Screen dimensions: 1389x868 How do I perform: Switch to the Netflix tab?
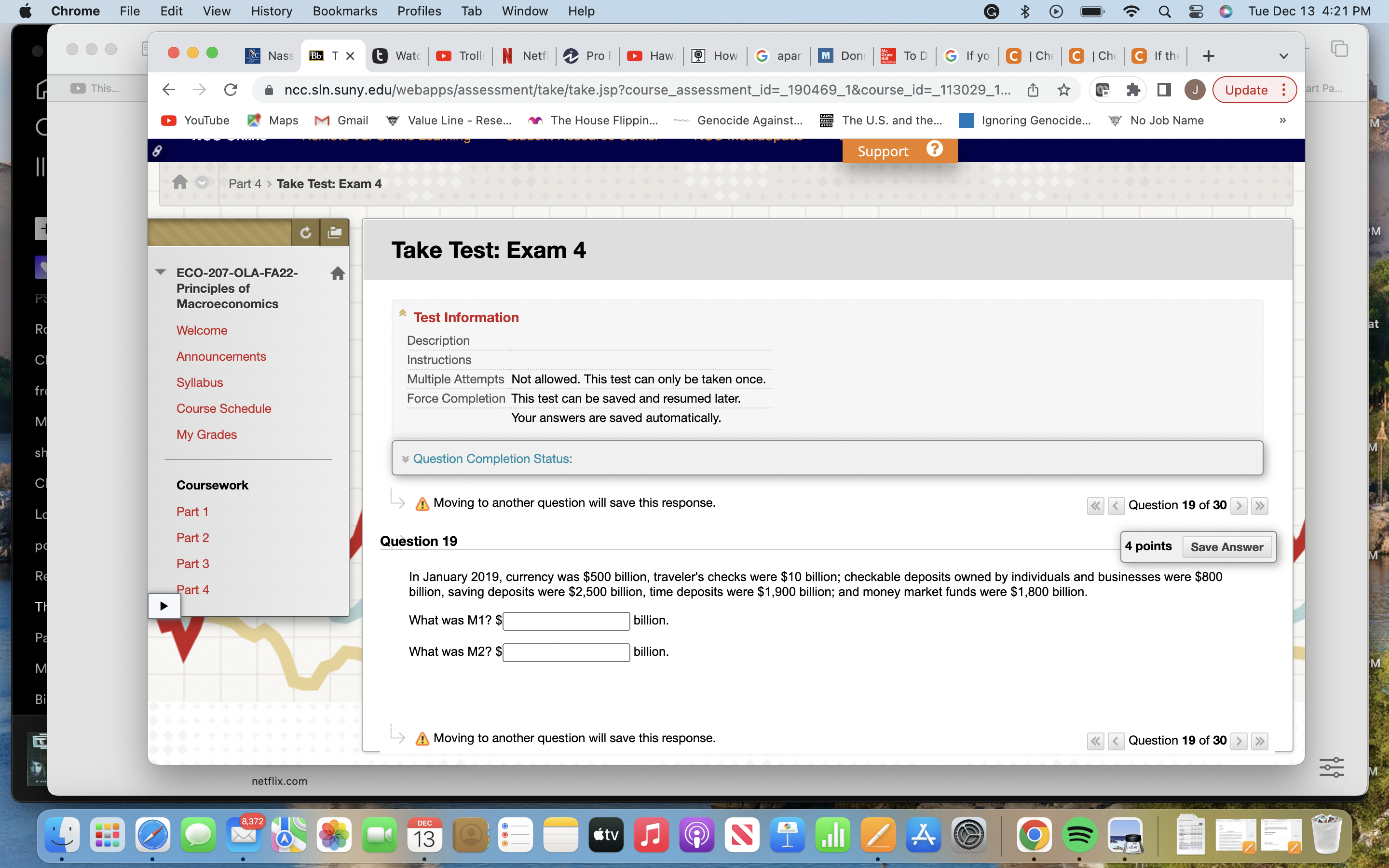tap(525, 55)
